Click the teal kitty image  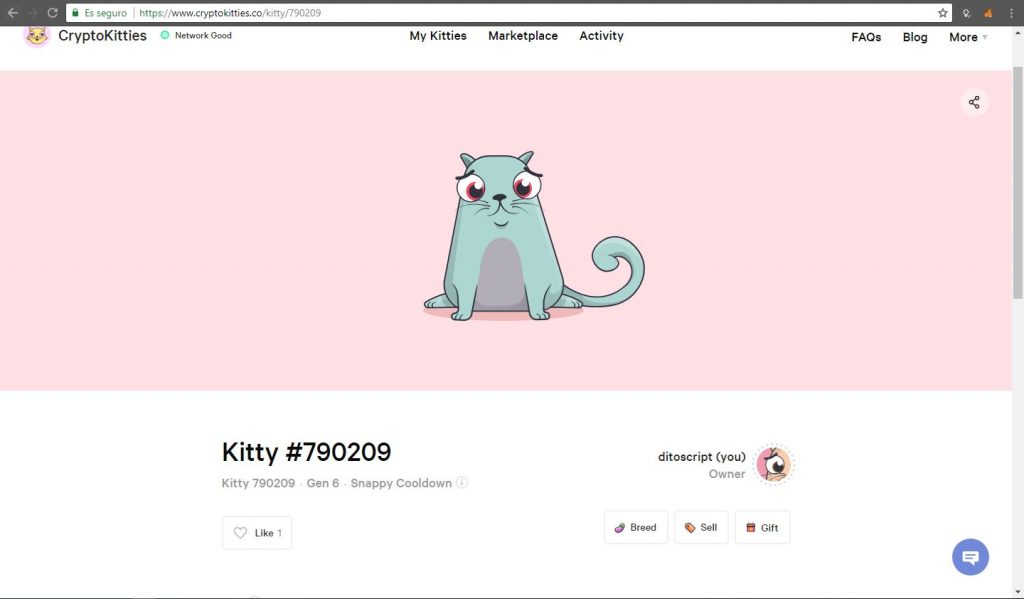coord(532,236)
